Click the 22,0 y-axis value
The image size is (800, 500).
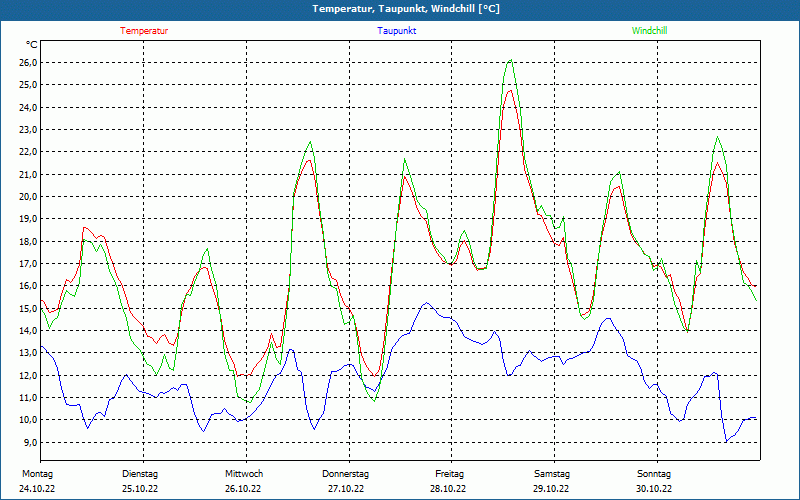point(28,152)
